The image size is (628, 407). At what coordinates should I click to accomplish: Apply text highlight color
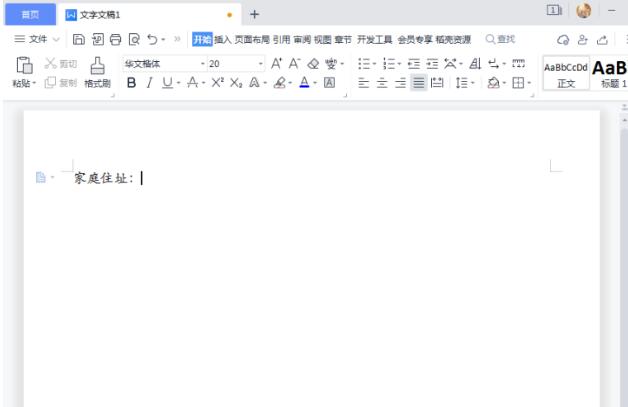click(x=280, y=83)
